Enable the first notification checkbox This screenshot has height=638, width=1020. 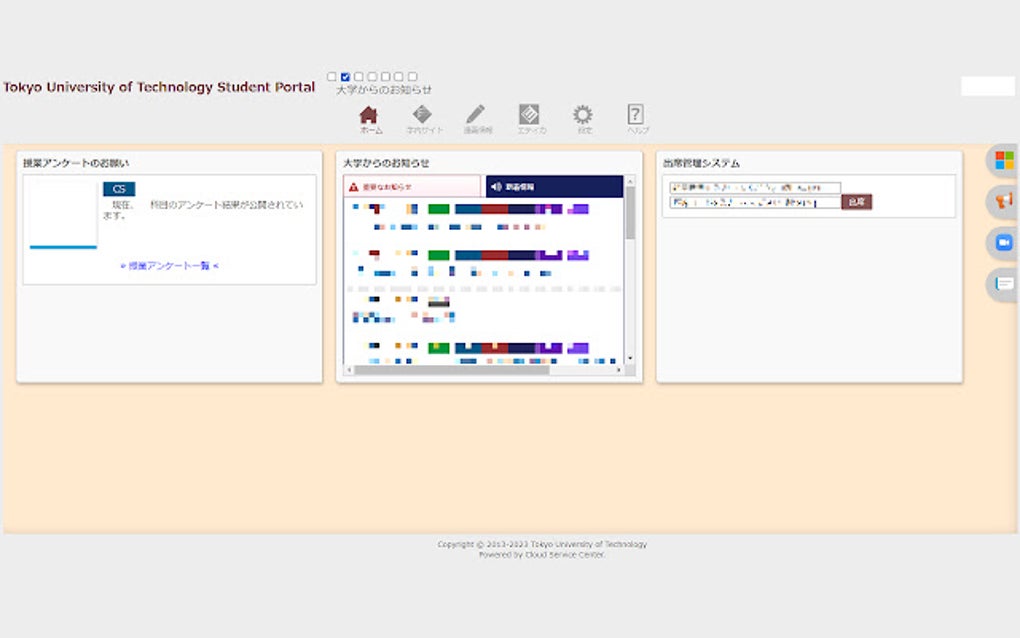click(331, 75)
